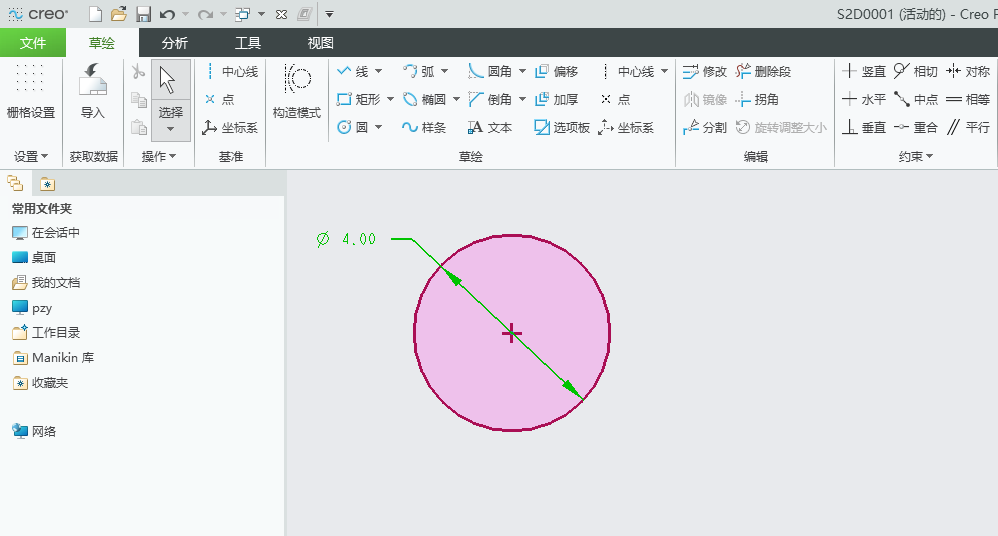
Task: Expand the Rectangle tool dropdown arrow
Action: click(390, 99)
